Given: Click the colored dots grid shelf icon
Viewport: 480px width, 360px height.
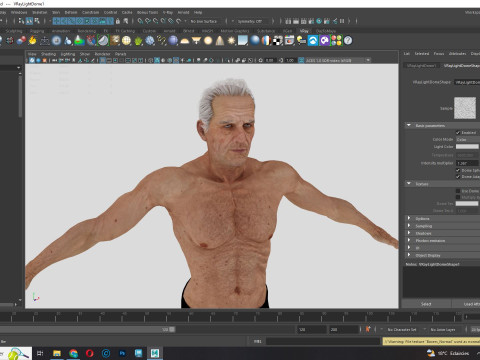Looking at the screenshot, I should [x=336, y=41].
